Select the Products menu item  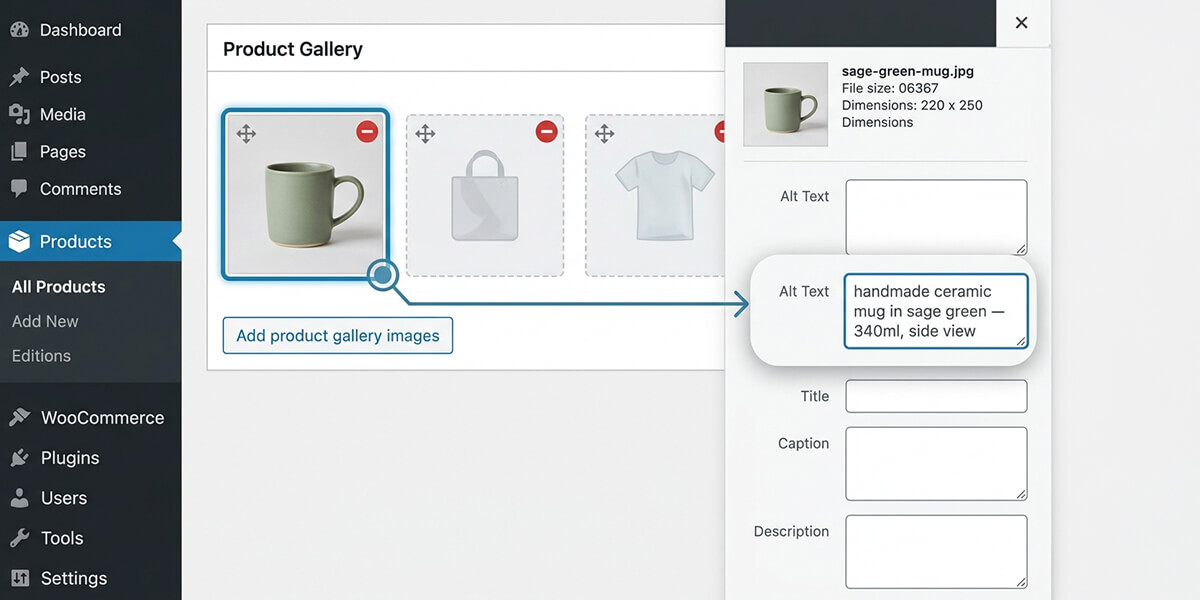click(x=90, y=241)
